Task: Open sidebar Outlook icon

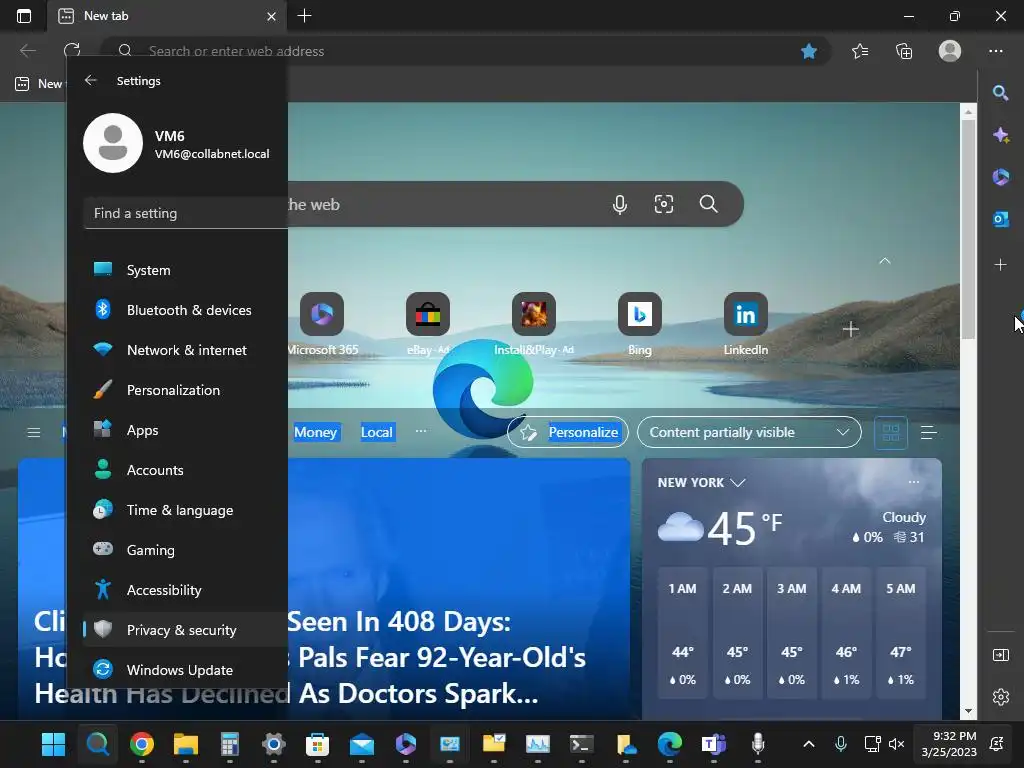Action: pyautogui.click(x=1000, y=219)
